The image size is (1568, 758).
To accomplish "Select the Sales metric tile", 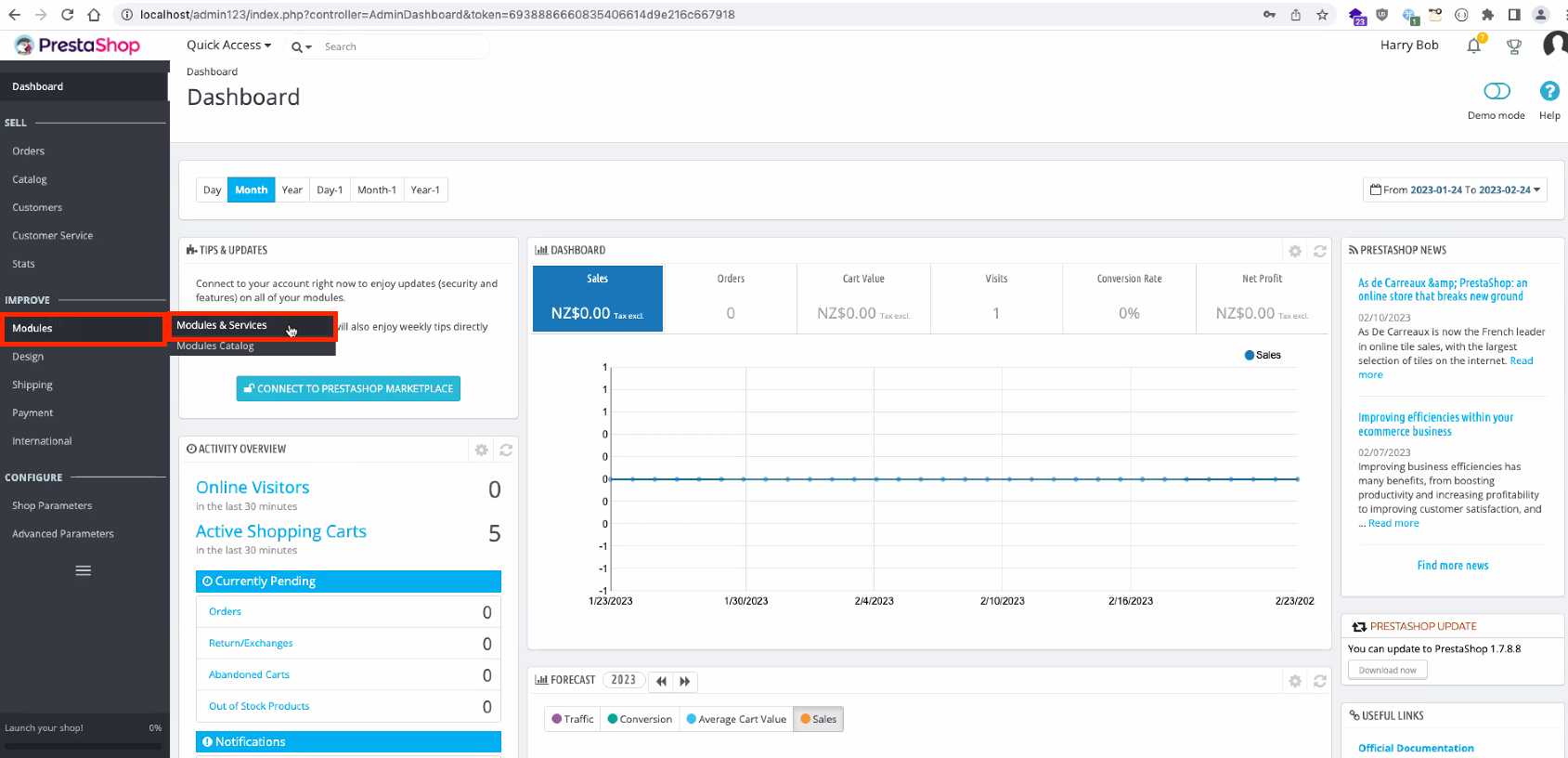I will tap(598, 299).
